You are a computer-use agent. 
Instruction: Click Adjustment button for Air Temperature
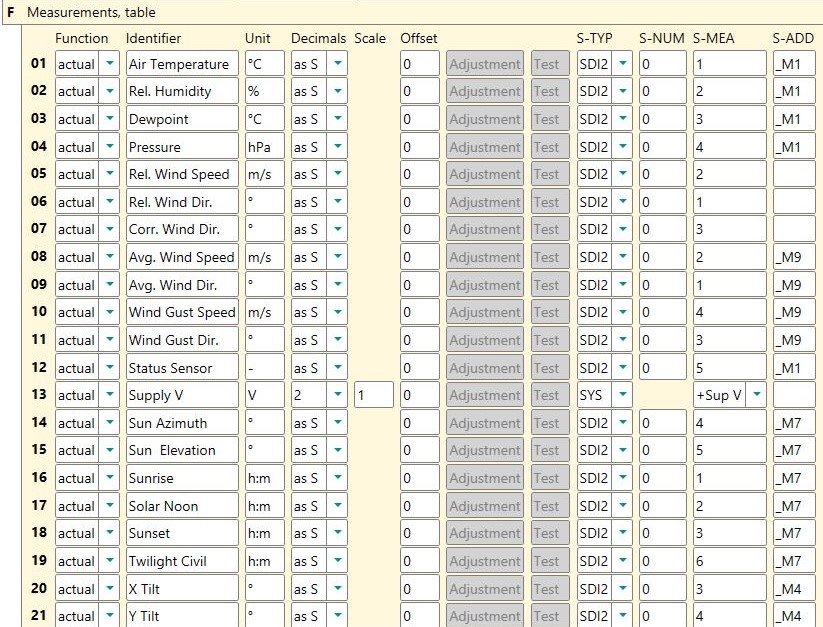[484, 64]
